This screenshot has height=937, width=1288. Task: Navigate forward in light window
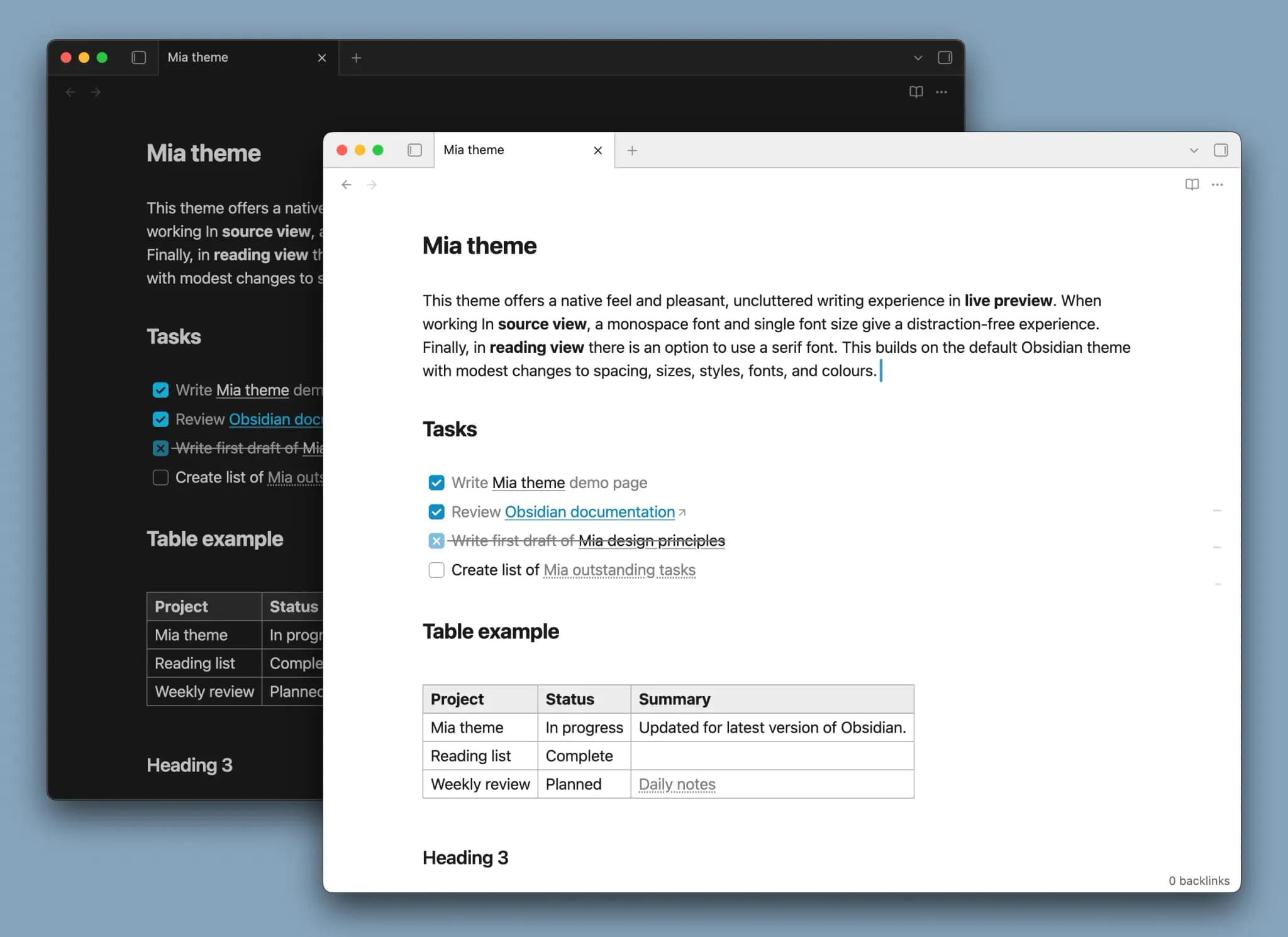pos(372,184)
